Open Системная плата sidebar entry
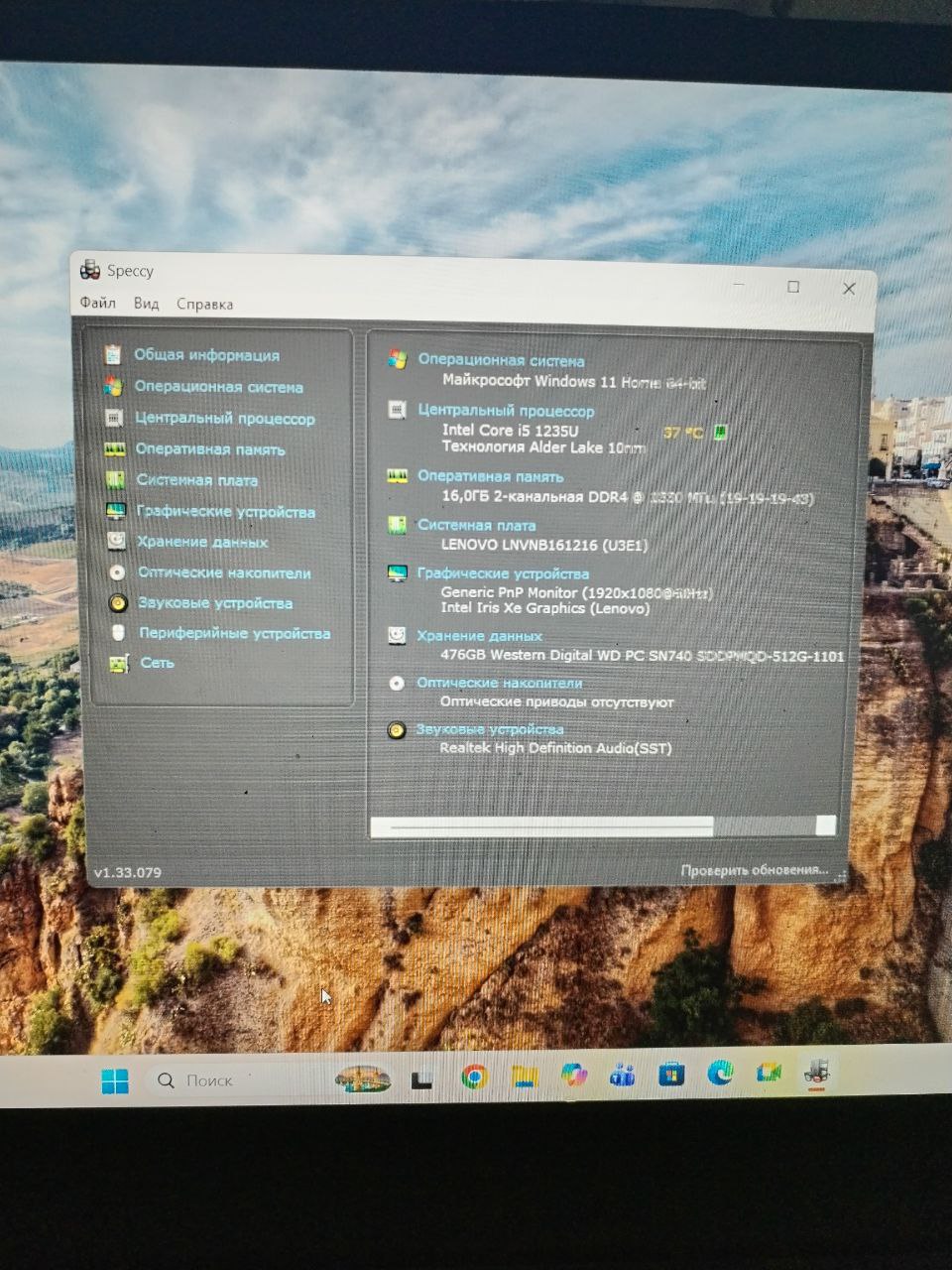Screen dimensions: 952x1270 coord(196,480)
